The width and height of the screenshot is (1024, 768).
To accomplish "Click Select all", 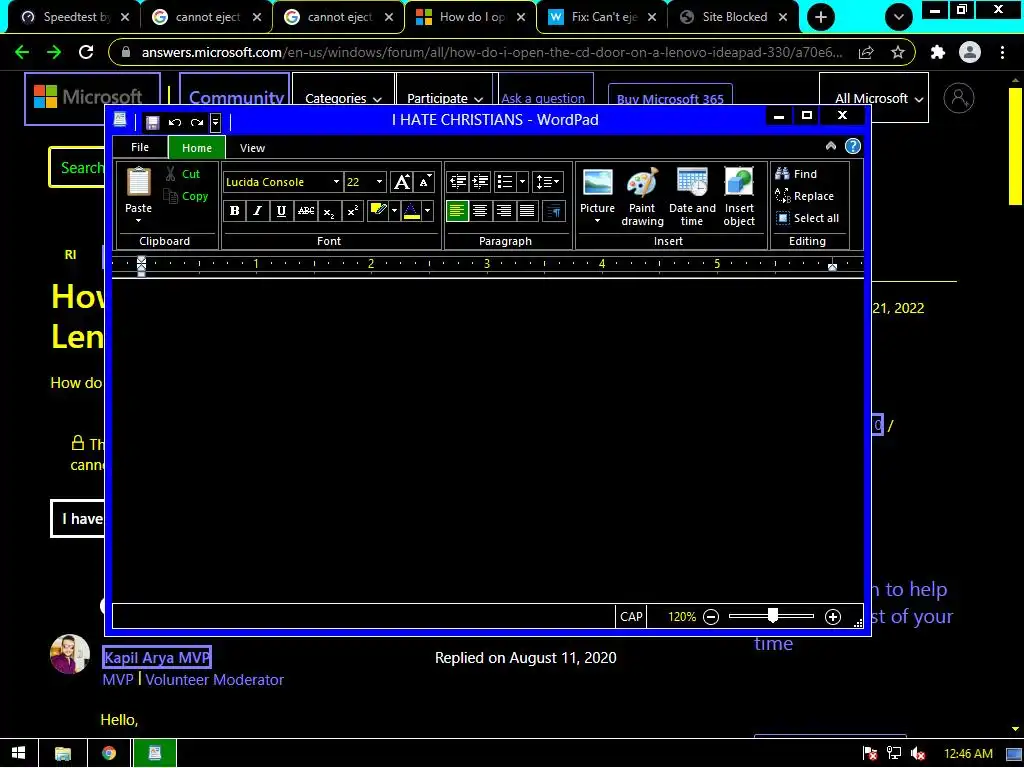I will click(x=808, y=218).
